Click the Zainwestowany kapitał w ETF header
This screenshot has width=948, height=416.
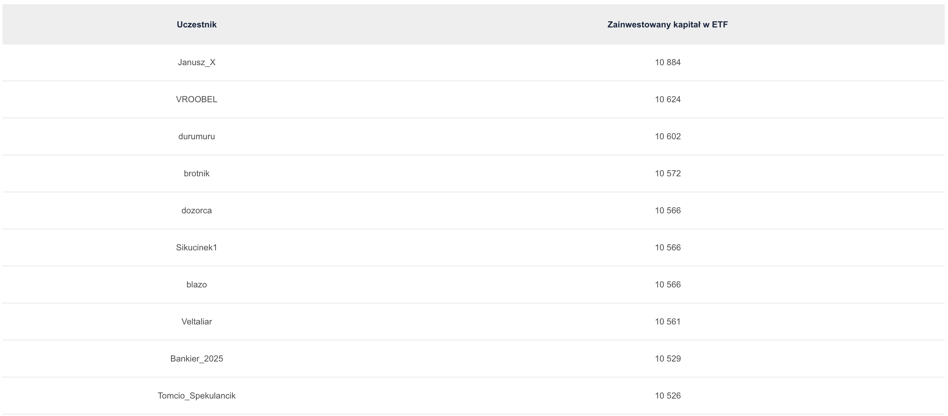coord(667,25)
